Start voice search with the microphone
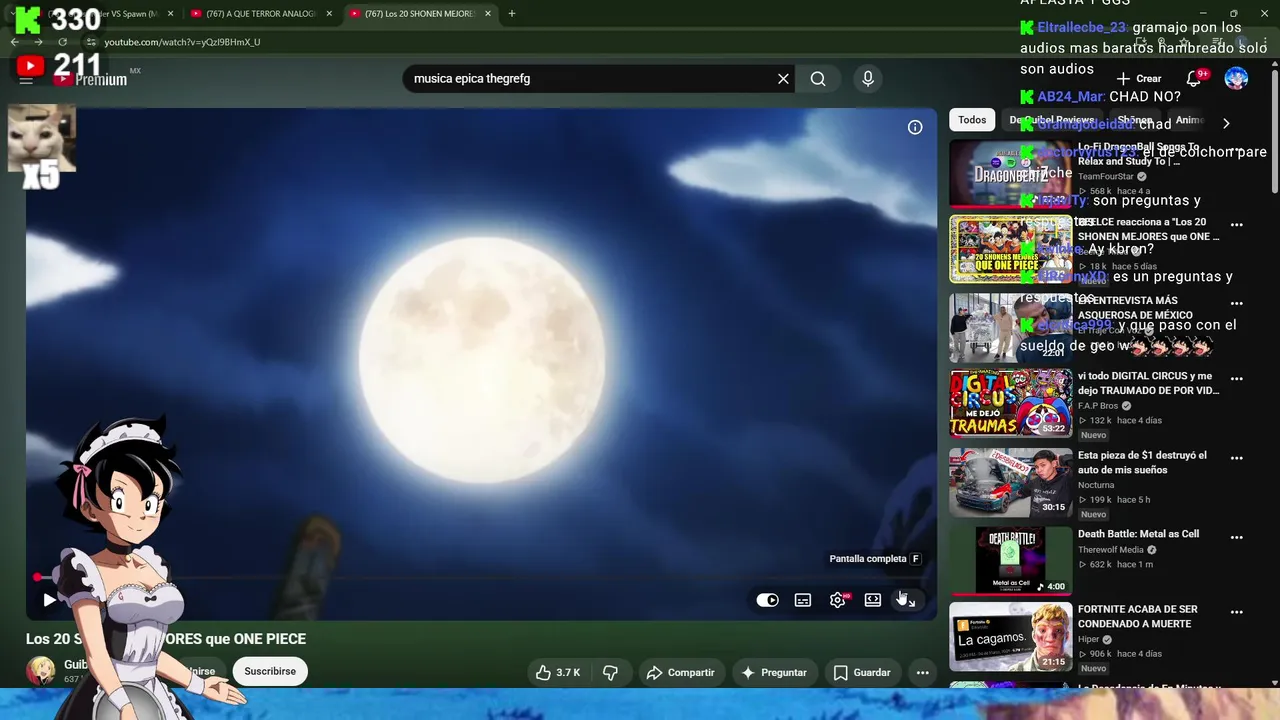Viewport: 1280px width, 720px height. [868, 79]
